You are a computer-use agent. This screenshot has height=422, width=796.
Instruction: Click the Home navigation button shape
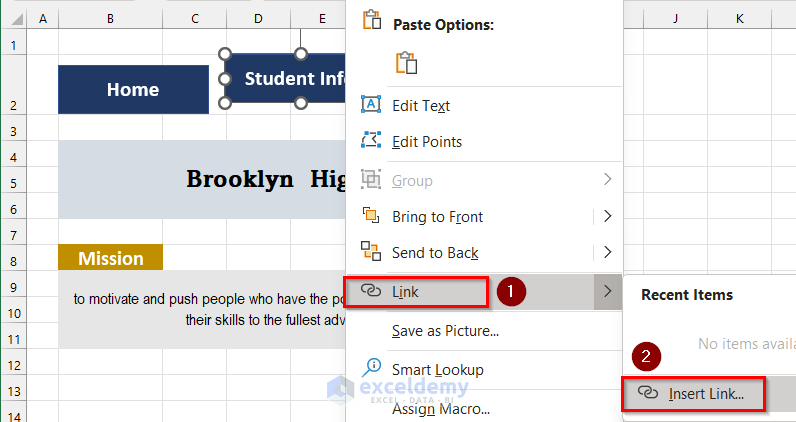pyautogui.click(x=133, y=89)
